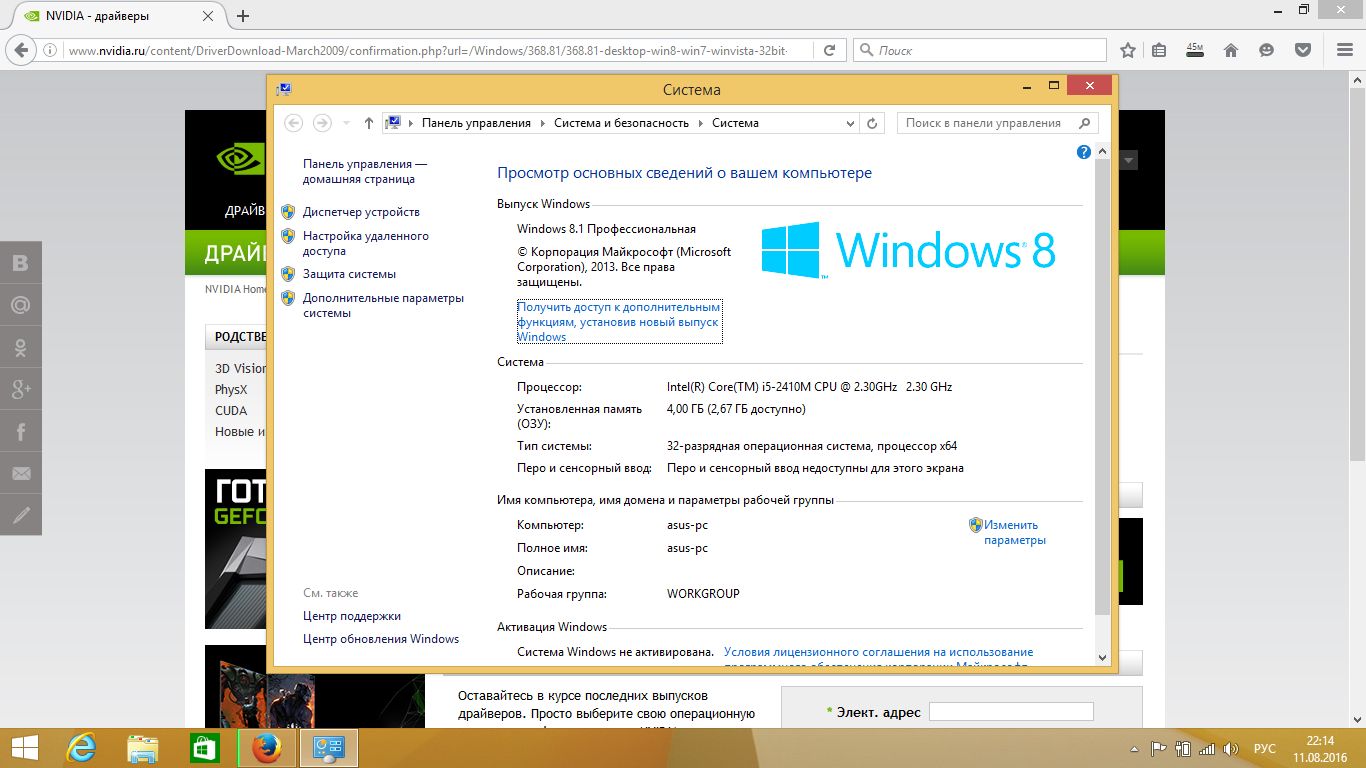Show hidden system tray icons
The image size is (1366, 768).
click(x=1135, y=748)
